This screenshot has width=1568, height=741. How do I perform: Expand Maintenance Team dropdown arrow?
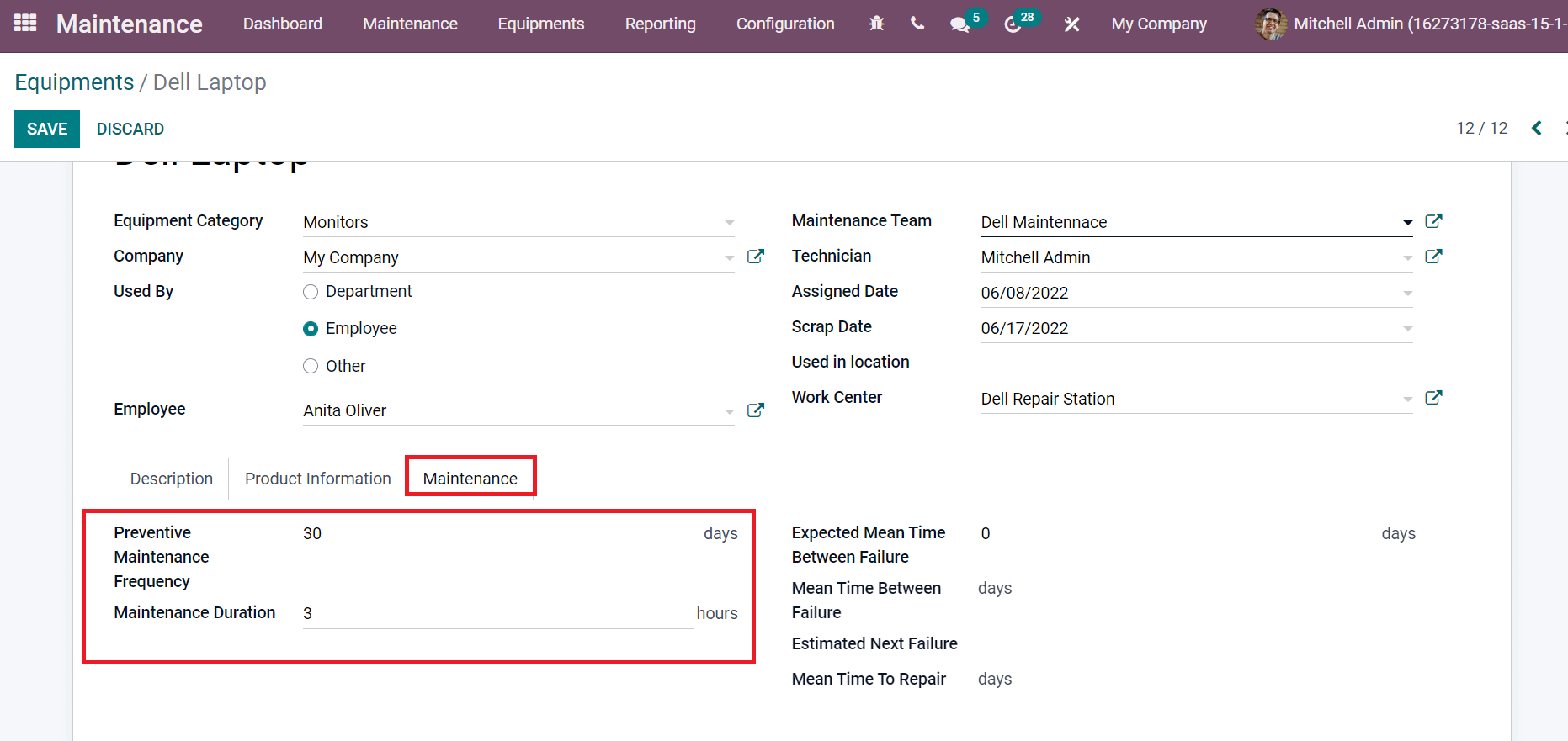pyautogui.click(x=1407, y=223)
